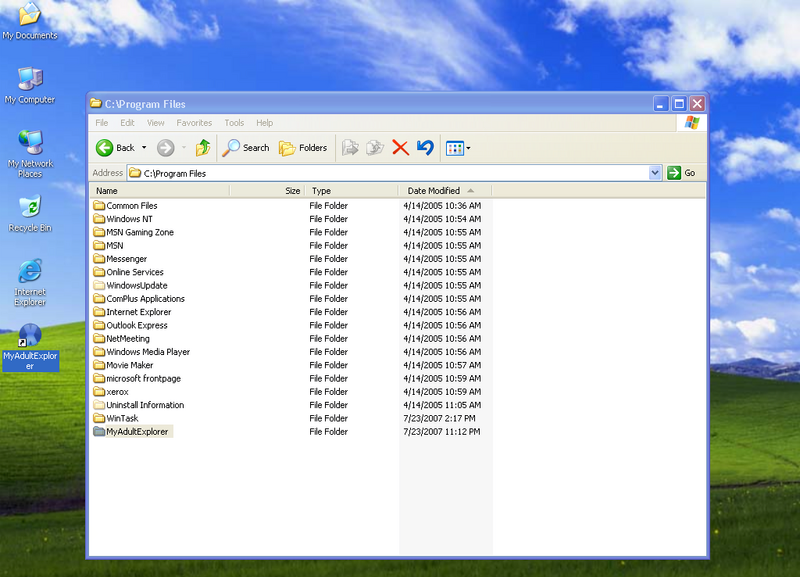Click the Windows flag logo in menu bar
This screenshot has width=800, height=577.
coord(692,123)
